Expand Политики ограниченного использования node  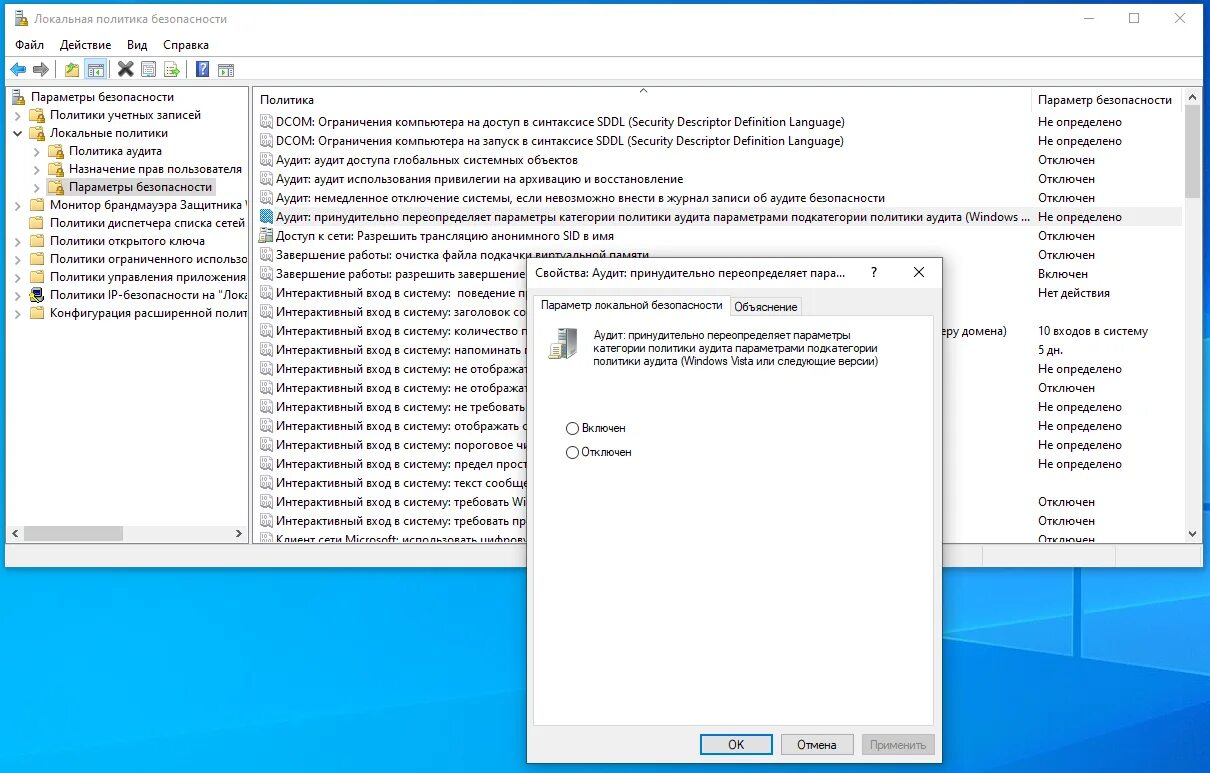point(18,259)
